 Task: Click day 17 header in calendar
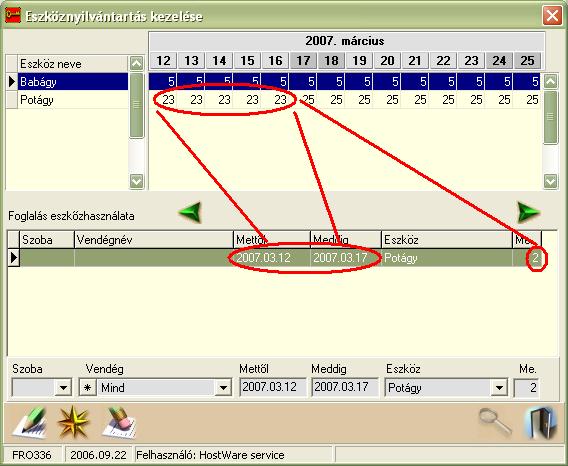(x=304, y=61)
